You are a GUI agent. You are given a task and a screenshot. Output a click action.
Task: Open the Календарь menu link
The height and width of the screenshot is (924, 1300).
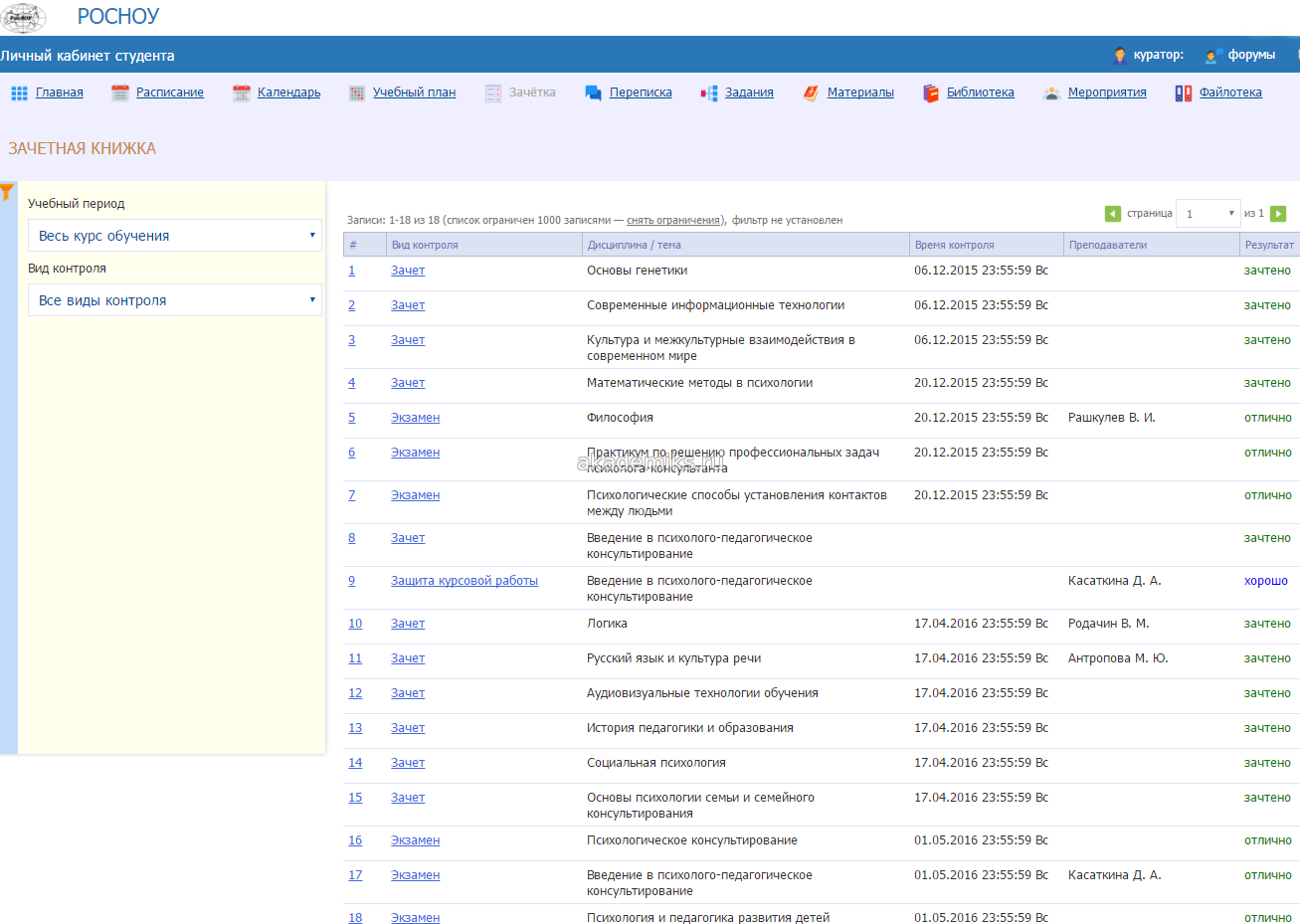coord(289,92)
